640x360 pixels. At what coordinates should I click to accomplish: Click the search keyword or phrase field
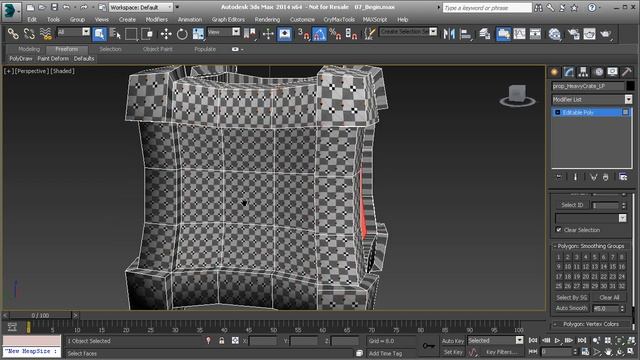pos(487,8)
